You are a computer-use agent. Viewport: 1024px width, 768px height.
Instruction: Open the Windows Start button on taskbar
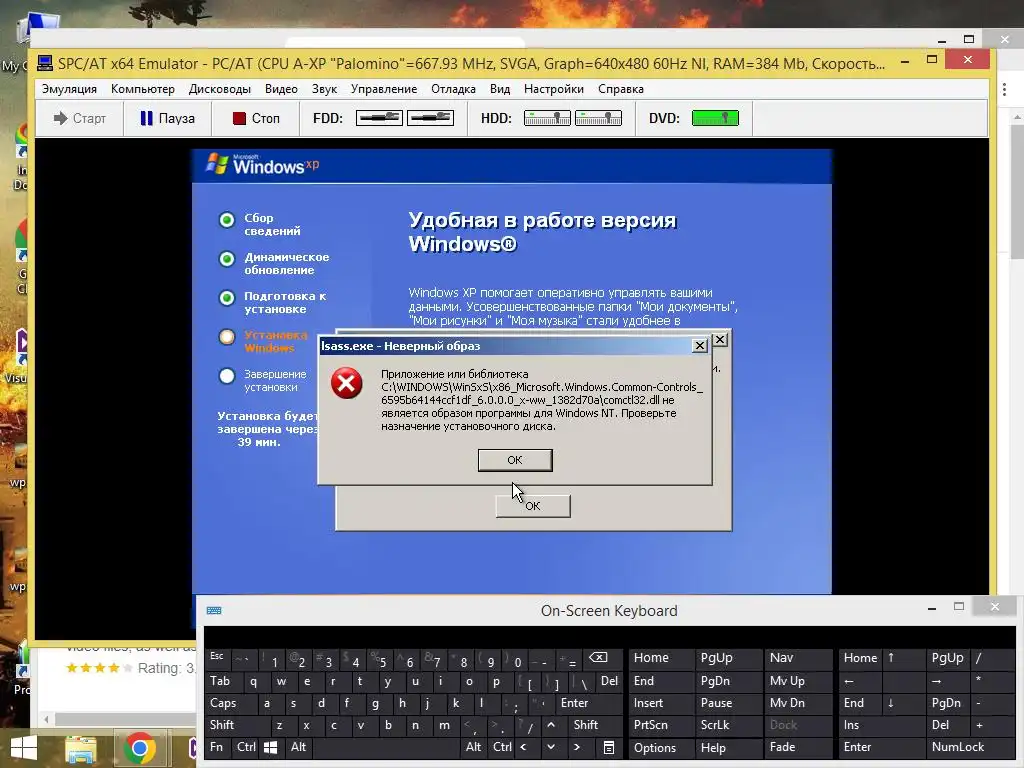(24, 748)
